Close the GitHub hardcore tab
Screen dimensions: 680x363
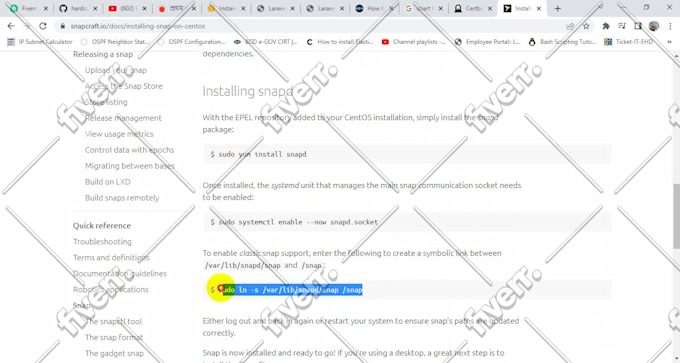[95, 8]
